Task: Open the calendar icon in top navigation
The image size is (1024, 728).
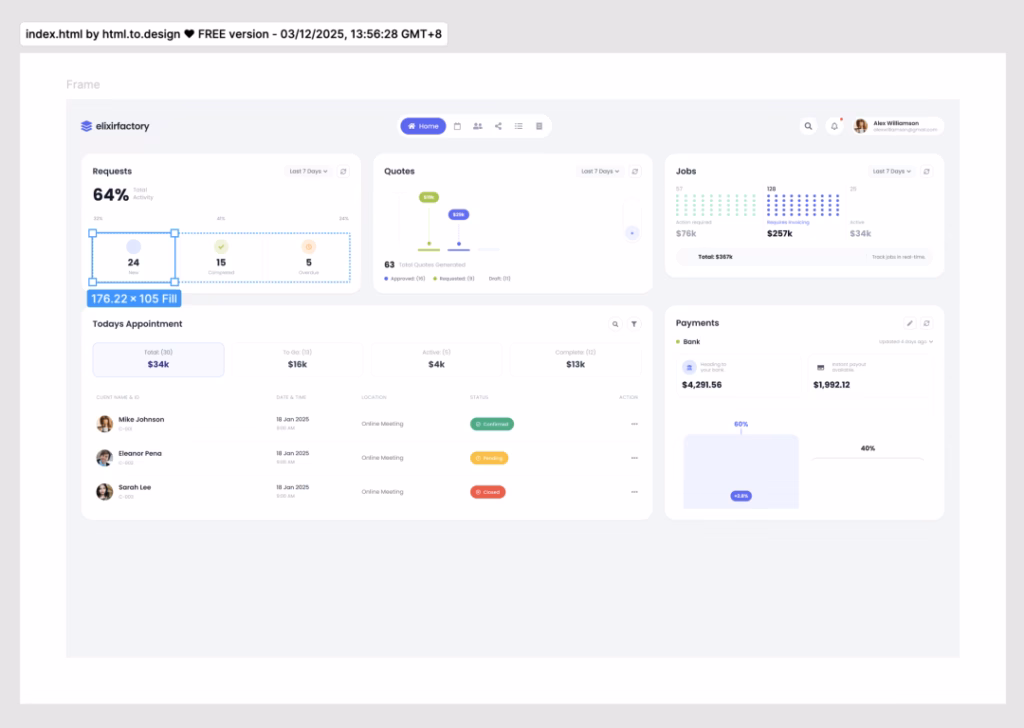Action: pos(457,126)
